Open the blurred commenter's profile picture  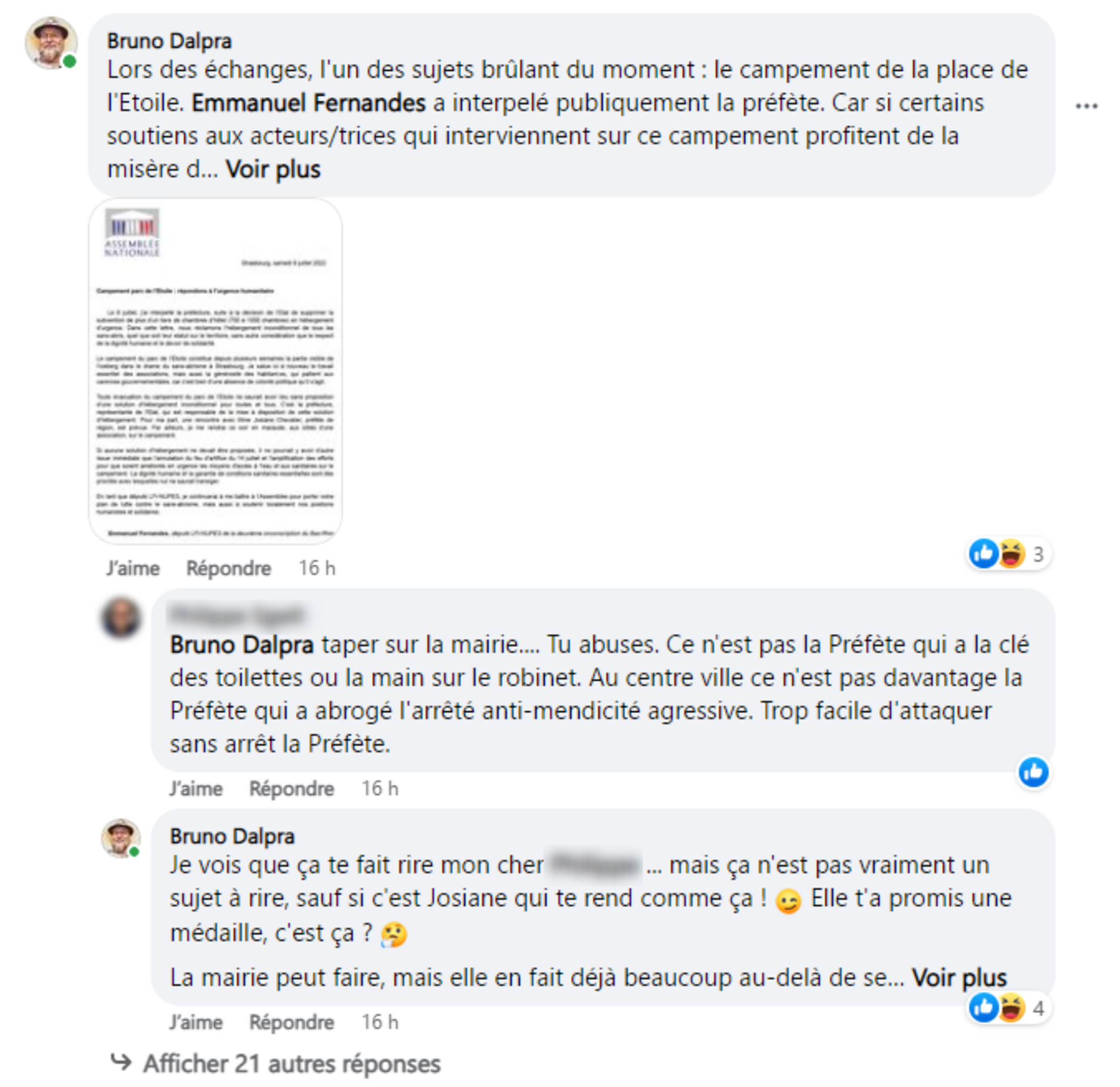(x=121, y=617)
